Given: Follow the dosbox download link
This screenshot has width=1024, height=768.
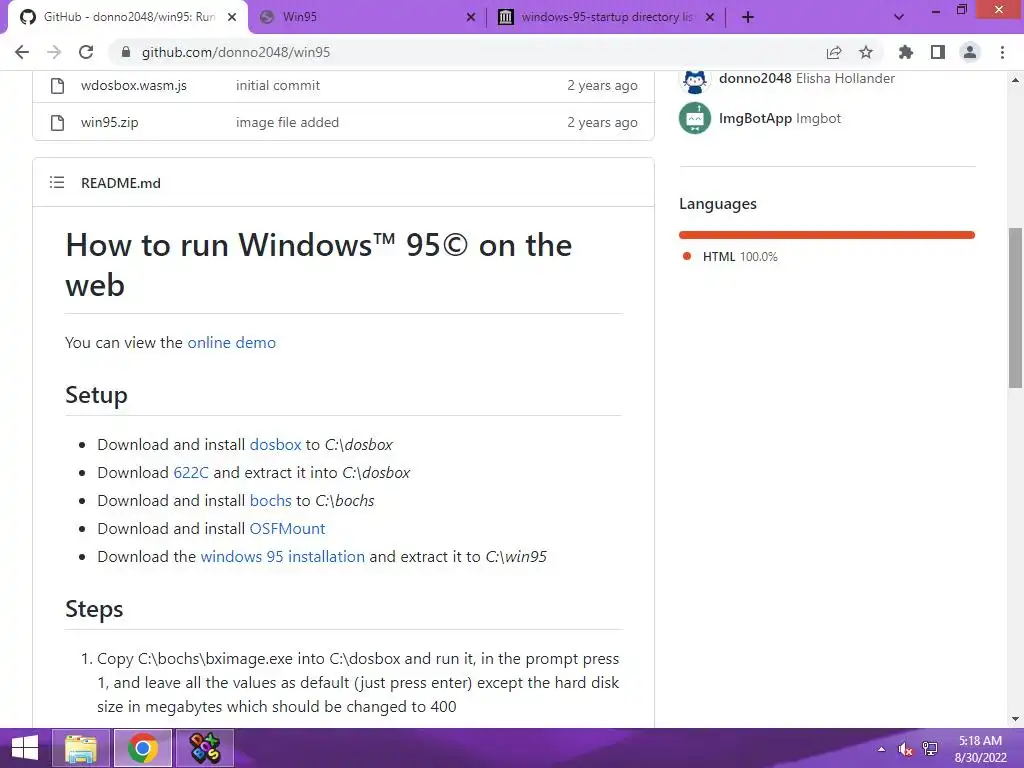Looking at the screenshot, I should (276, 445).
